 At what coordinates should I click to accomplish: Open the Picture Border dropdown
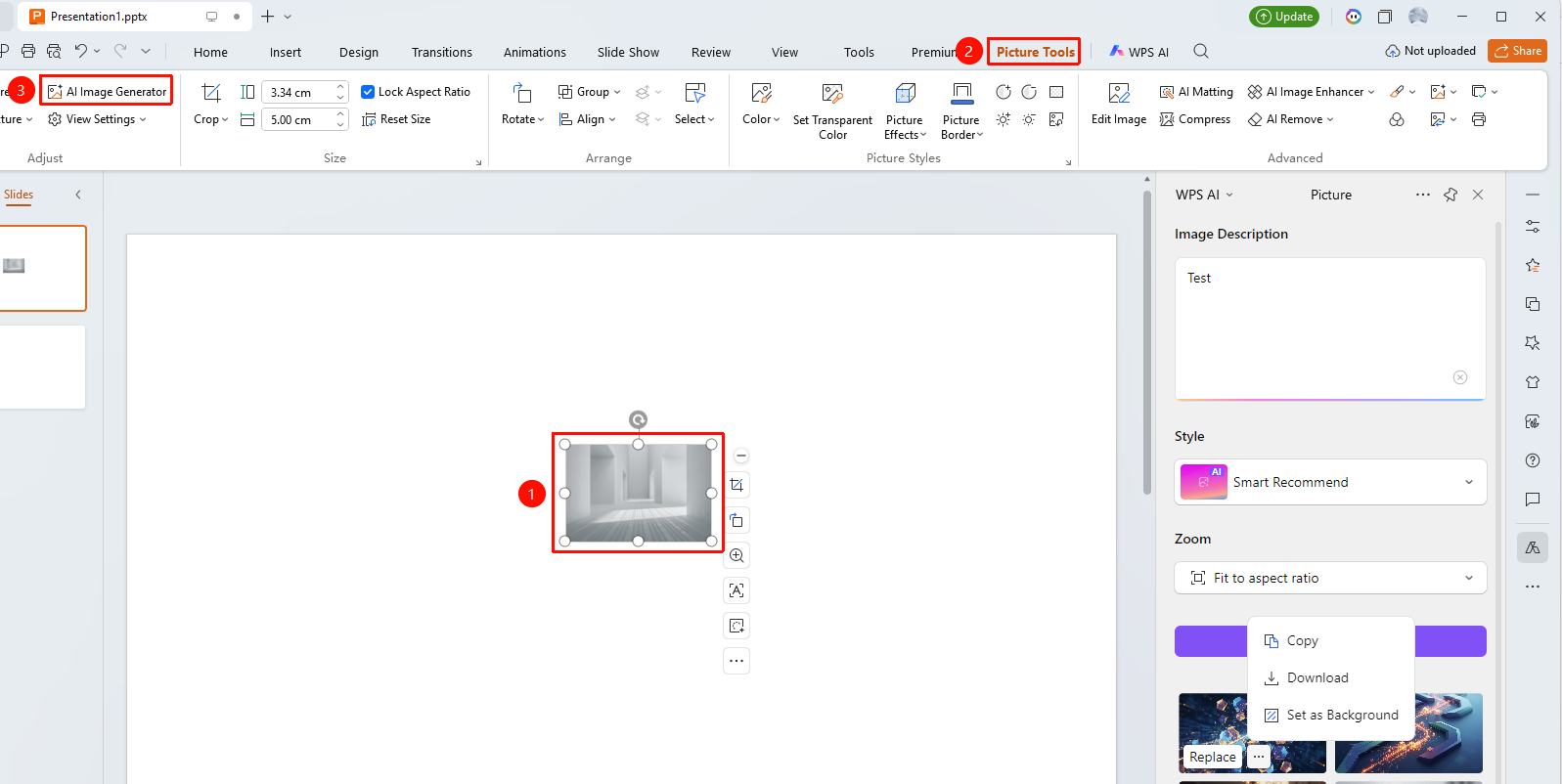[962, 110]
